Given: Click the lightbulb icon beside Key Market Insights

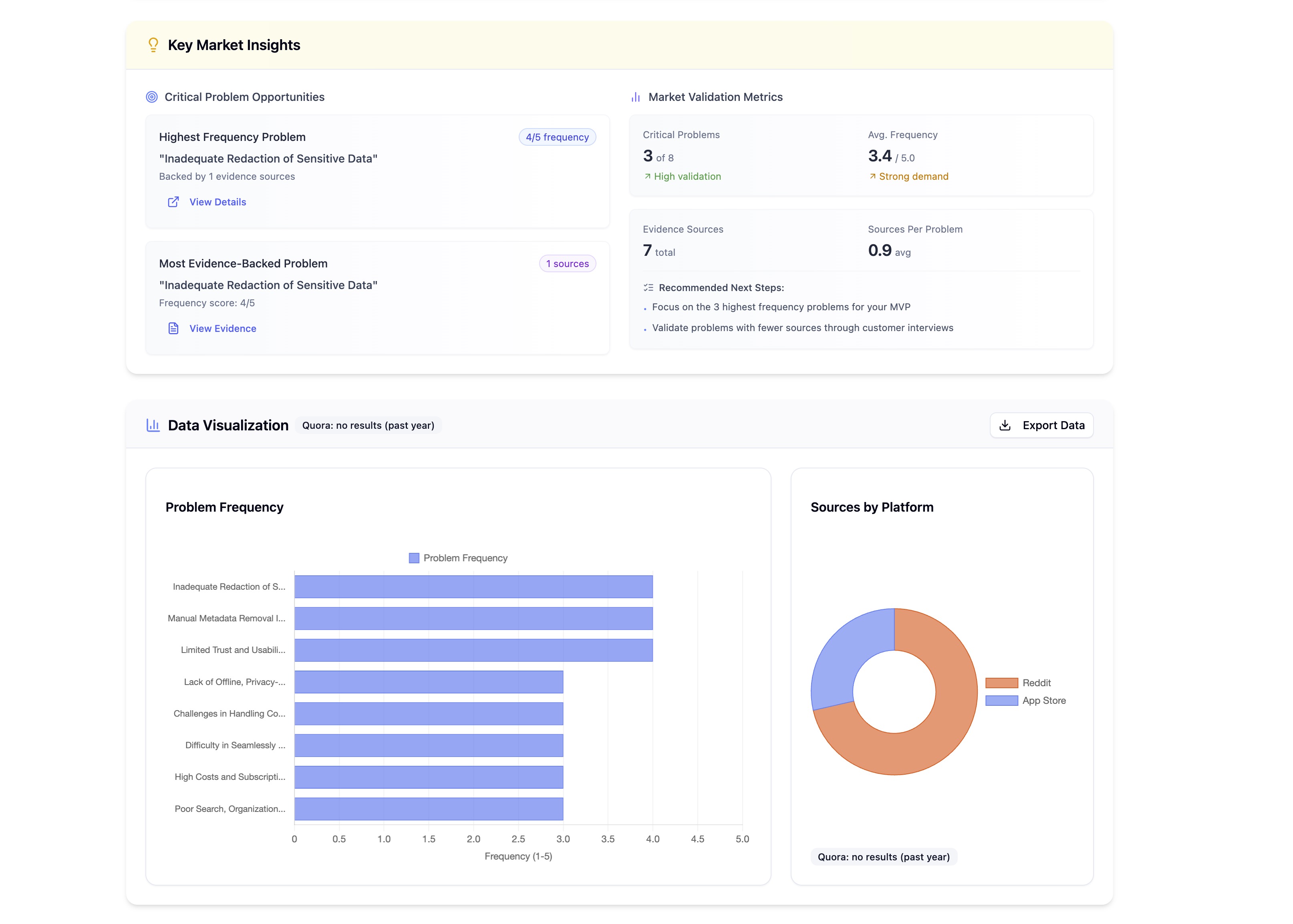Looking at the screenshot, I should [153, 45].
